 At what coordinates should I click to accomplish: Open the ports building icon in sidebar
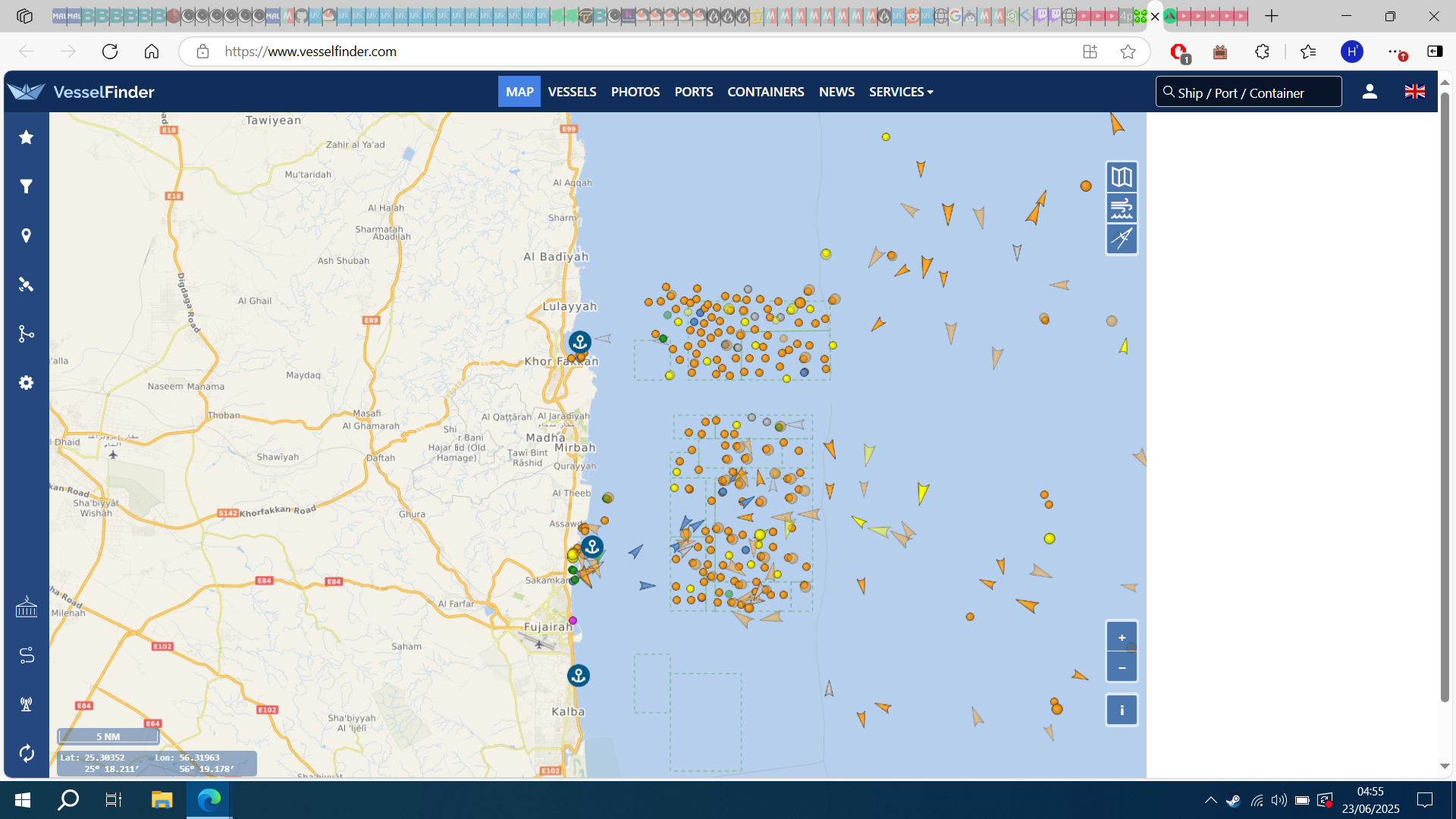coord(27,607)
